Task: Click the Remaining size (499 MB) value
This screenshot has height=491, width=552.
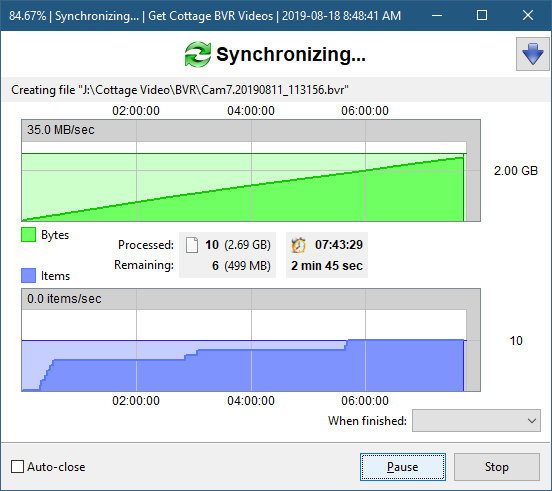Action: (248, 266)
